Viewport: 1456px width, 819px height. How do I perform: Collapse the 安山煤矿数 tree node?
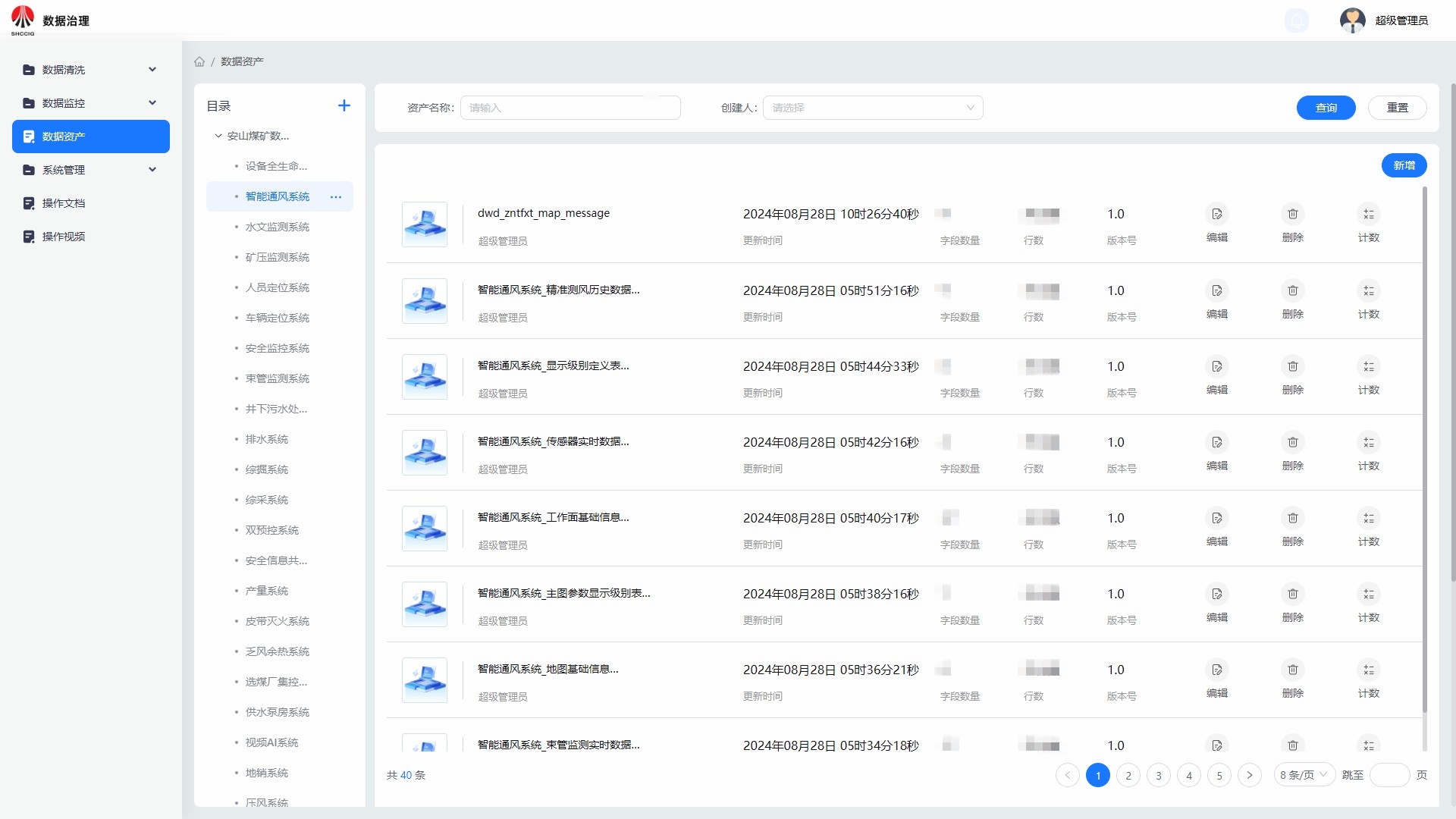[218, 136]
